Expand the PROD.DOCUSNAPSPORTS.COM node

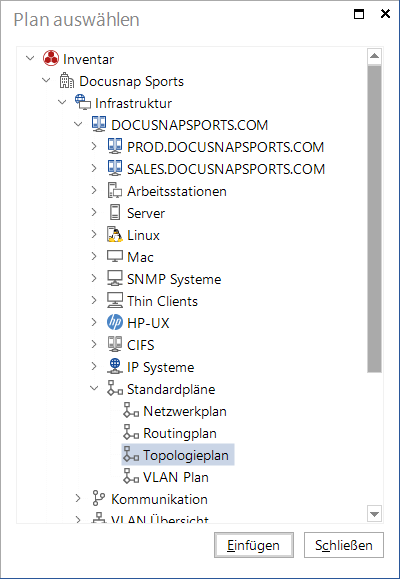[94, 146]
